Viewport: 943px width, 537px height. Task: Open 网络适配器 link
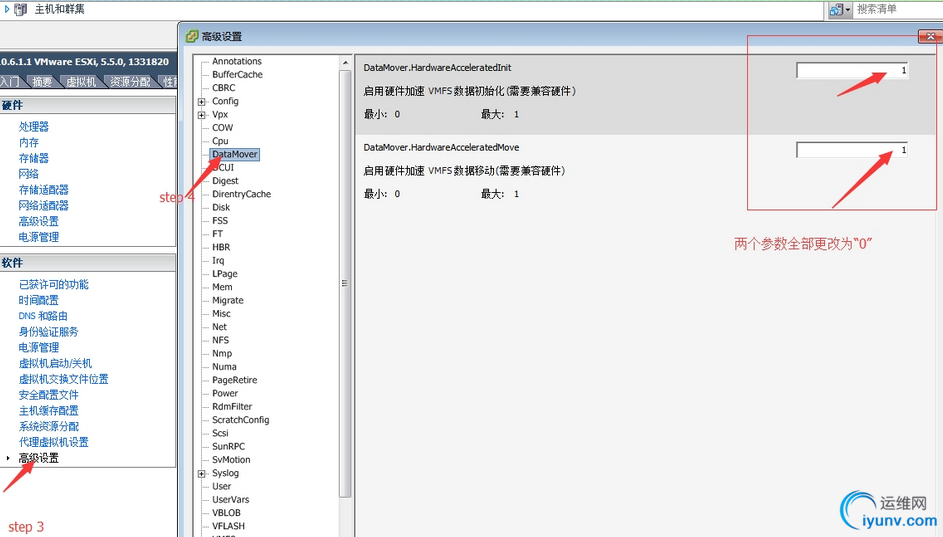(43, 206)
